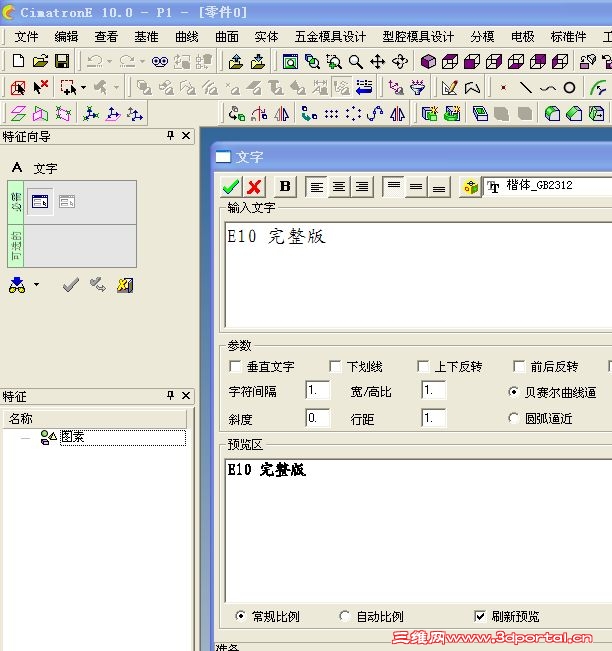Screen dimensions: 612x651
Task: Click the Zoom window icon
Action: pyautogui.click(x=334, y=62)
